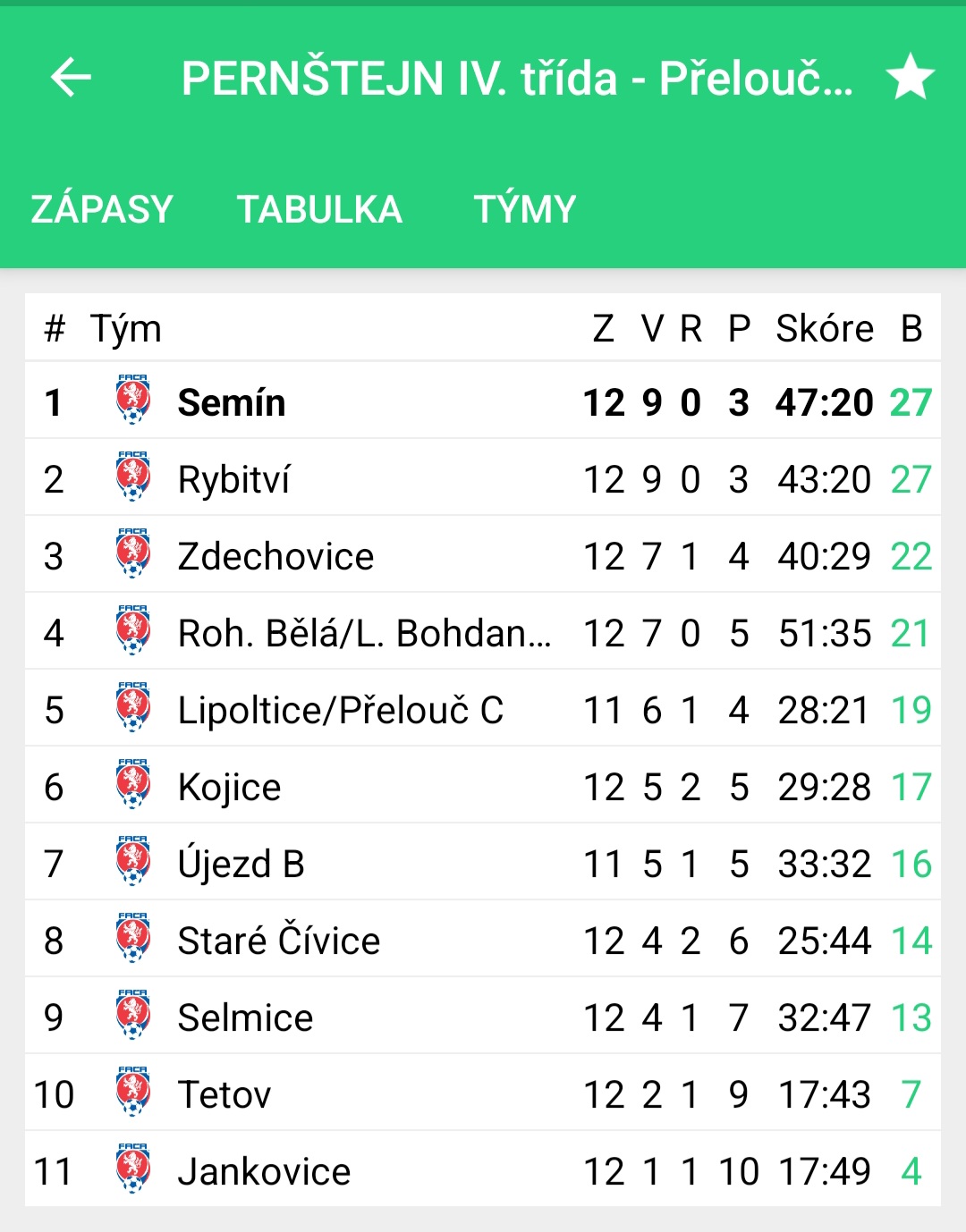
Task: Open the Semín team row
Action: (x=483, y=401)
